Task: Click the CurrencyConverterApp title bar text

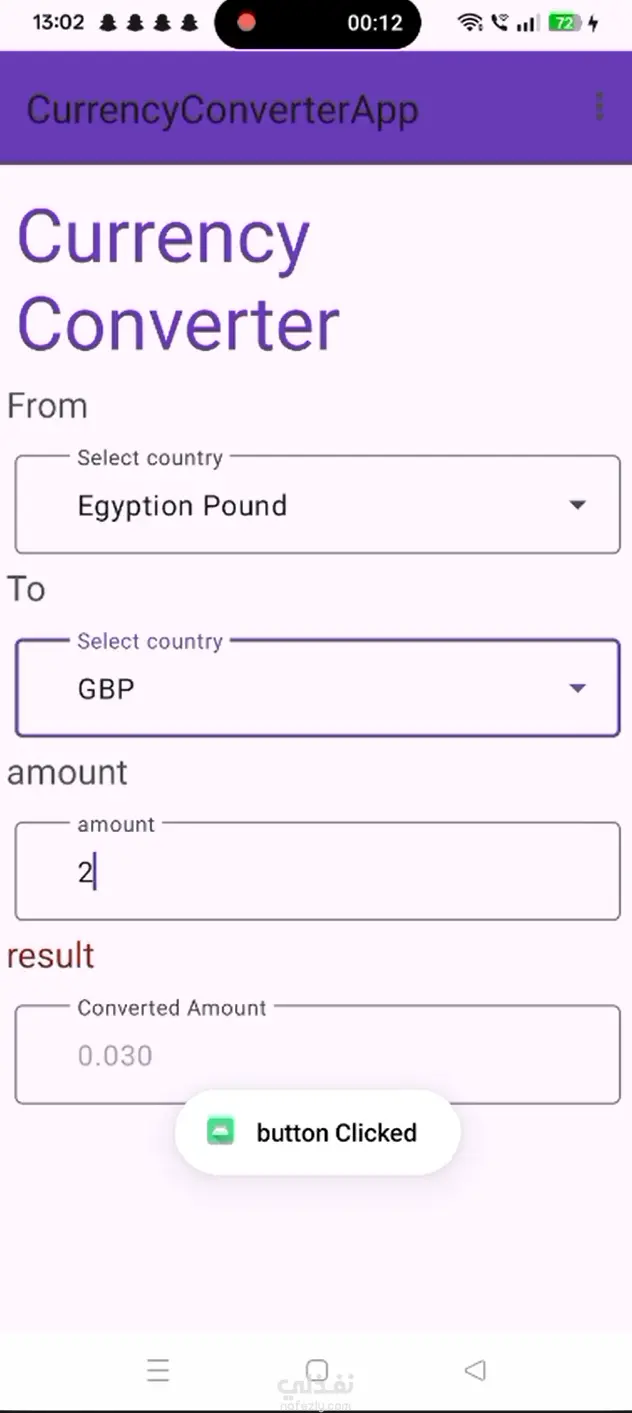Action: click(x=222, y=109)
